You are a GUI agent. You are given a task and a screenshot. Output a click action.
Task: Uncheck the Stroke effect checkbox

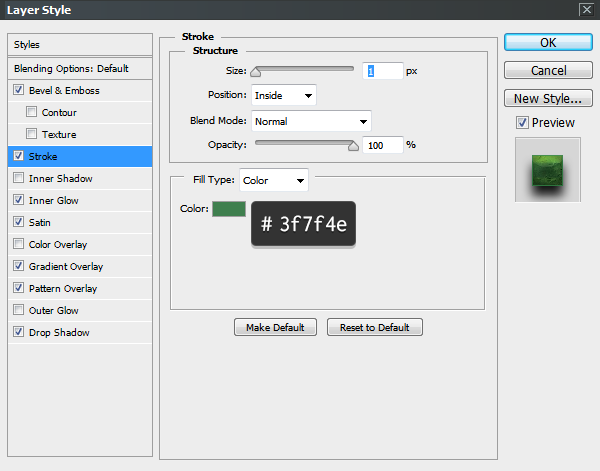click(18, 156)
